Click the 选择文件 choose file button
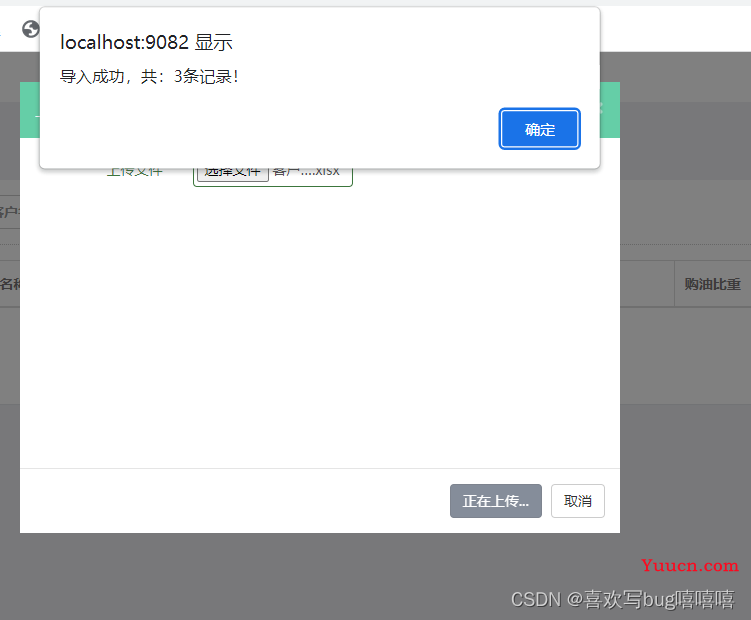The width and height of the screenshot is (751, 620). (x=233, y=173)
